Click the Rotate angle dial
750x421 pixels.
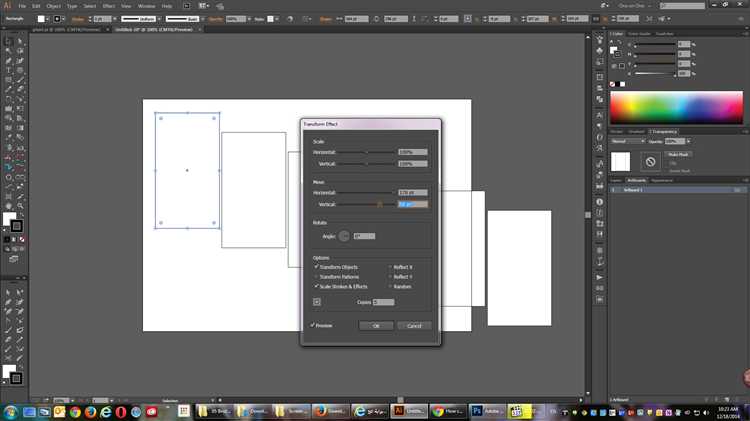coord(344,236)
